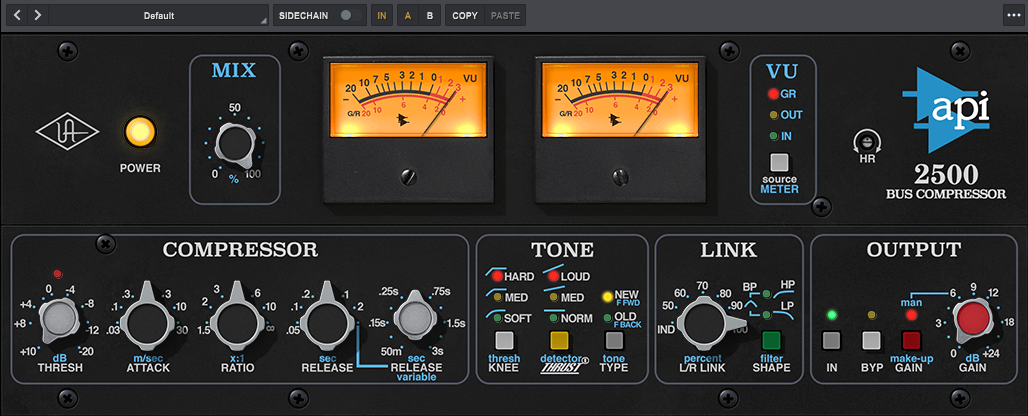Click the MIX percent knob
Screen dimensions: 1028x416
[233, 148]
